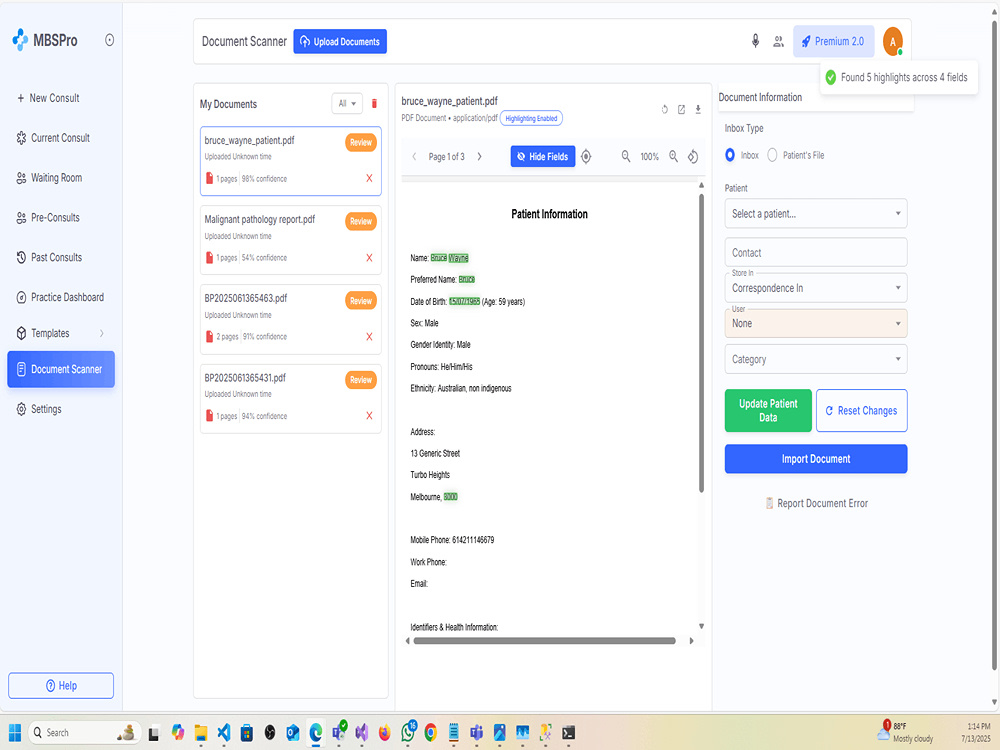
Task: Click the highlighted name Bruce in document
Action: click(439, 258)
